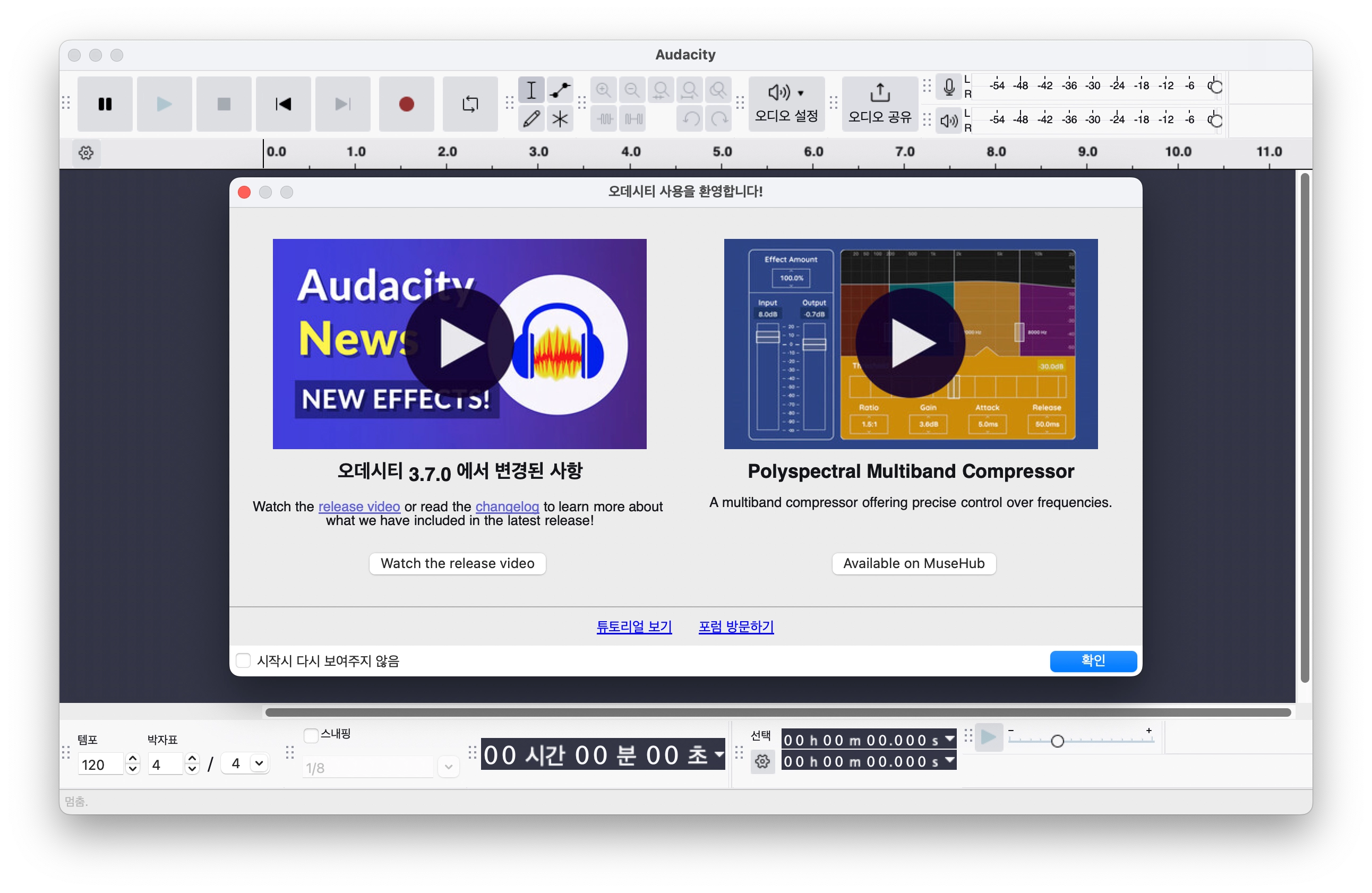Click the Fit Project to Width icon
Screen dimensions: 1372x893
tap(690, 90)
